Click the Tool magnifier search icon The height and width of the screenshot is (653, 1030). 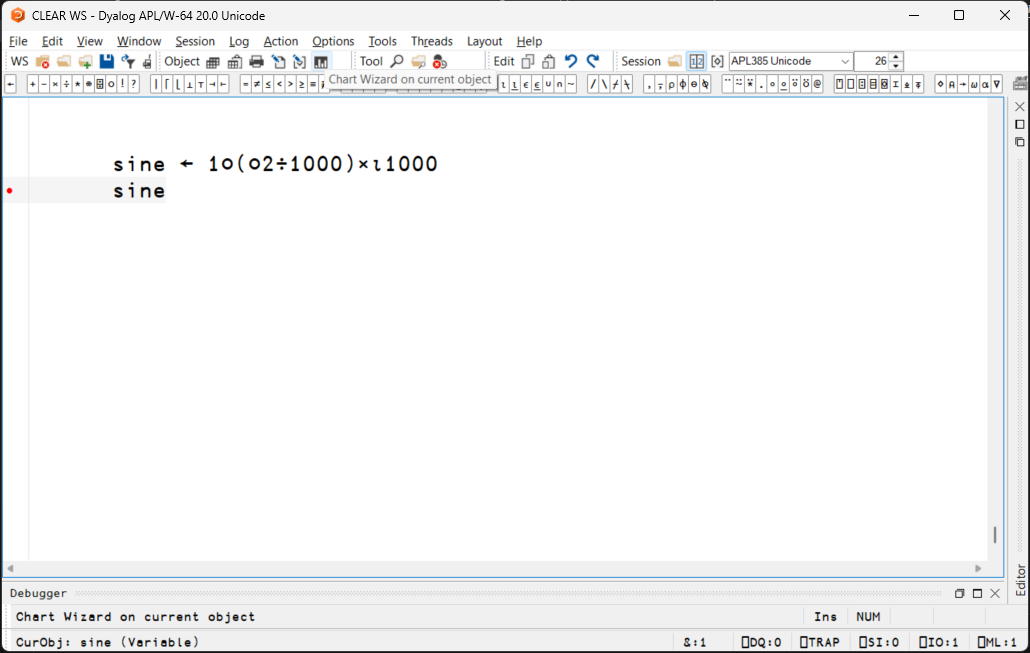pyautogui.click(x=397, y=62)
